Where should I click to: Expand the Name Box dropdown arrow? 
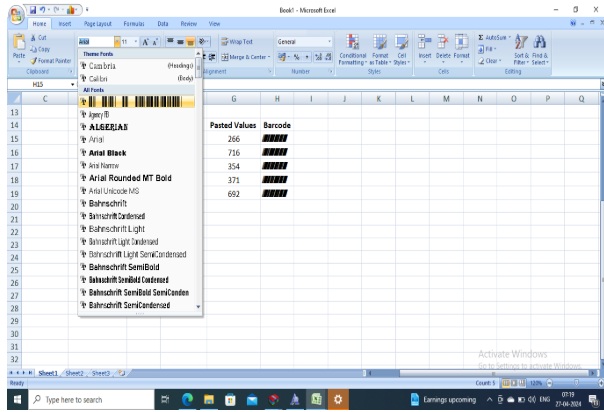[x=72, y=84]
